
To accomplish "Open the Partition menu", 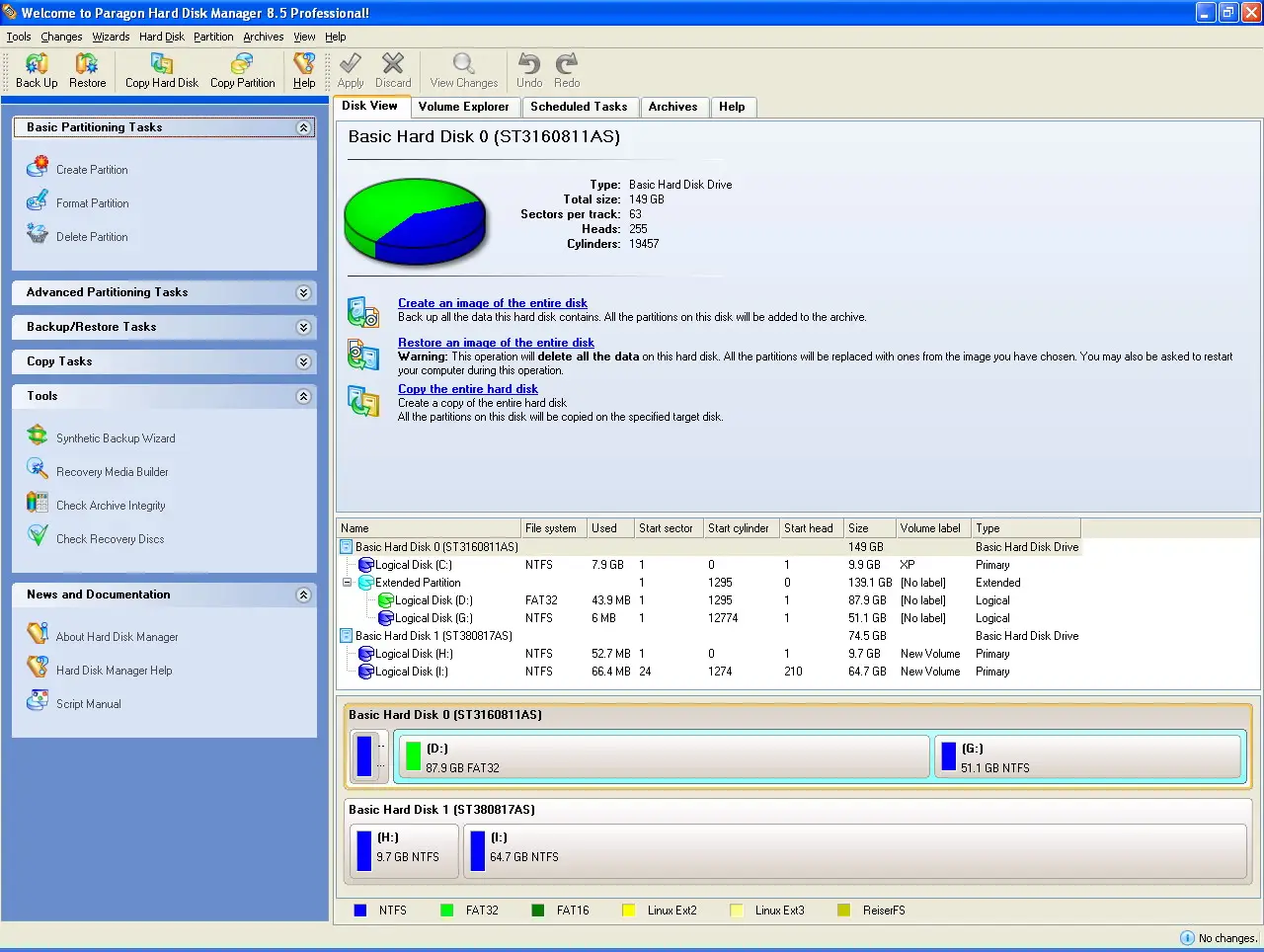I will (213, 37).
